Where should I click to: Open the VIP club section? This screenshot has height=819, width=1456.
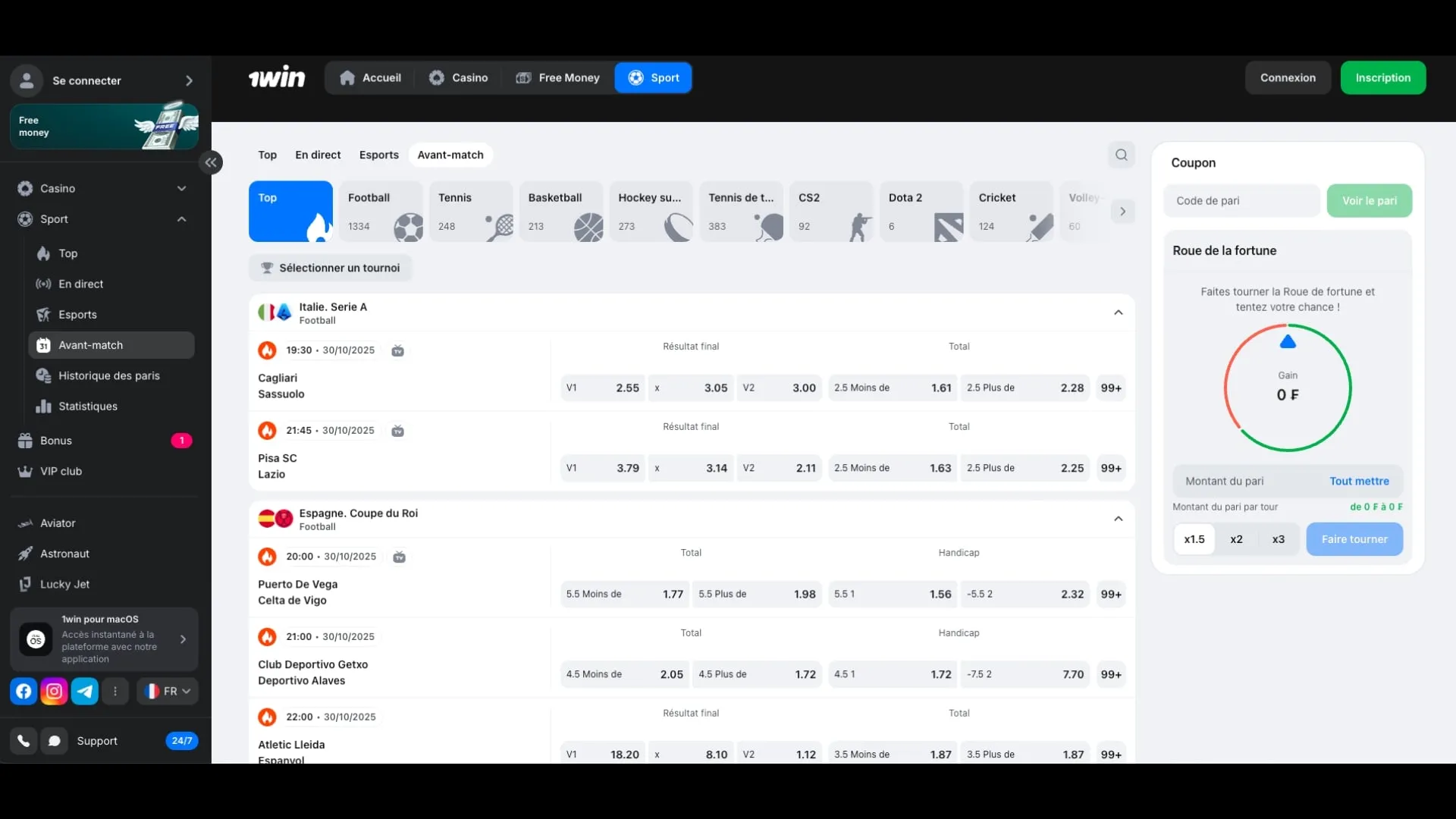(61, 471)
